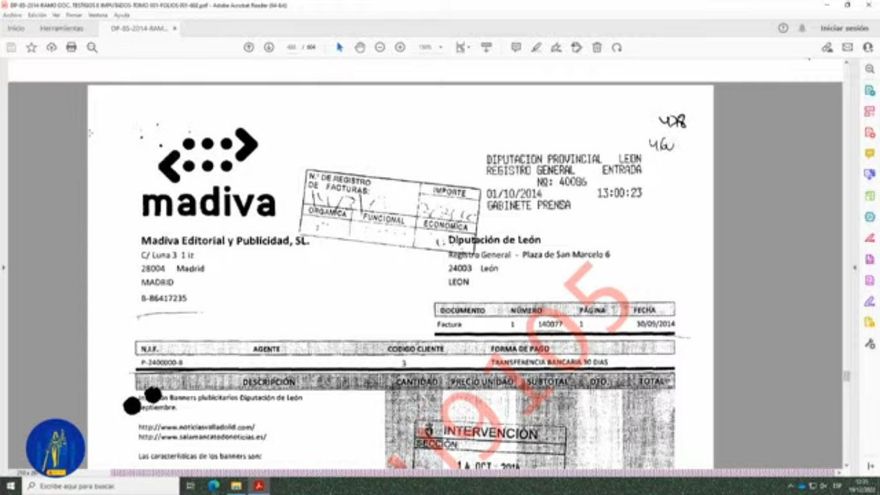The height and width of the screenshot is (495, 880).
Task: Click the Windows taskbar search box
Action: tap(101, 485)
